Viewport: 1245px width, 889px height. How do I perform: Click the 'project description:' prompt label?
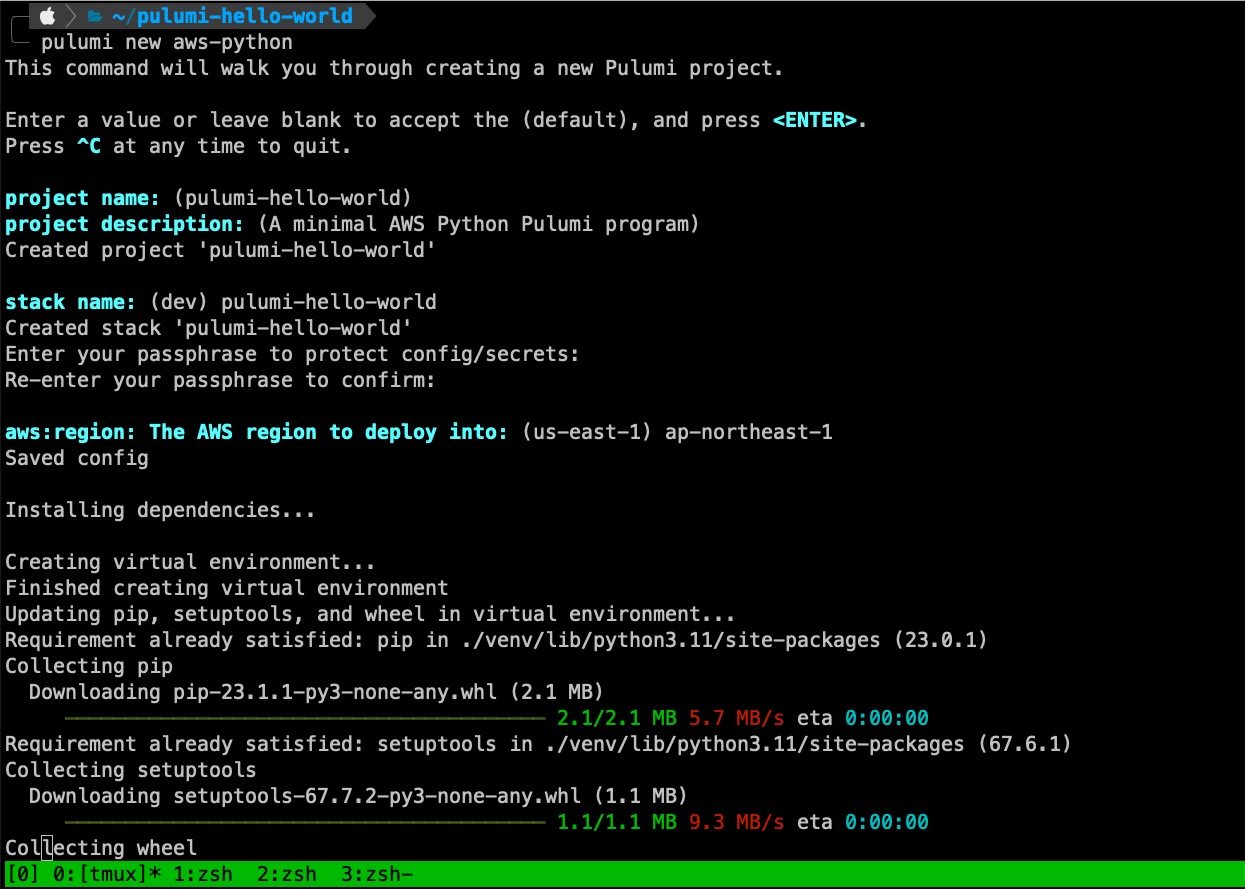pos(125,224)
